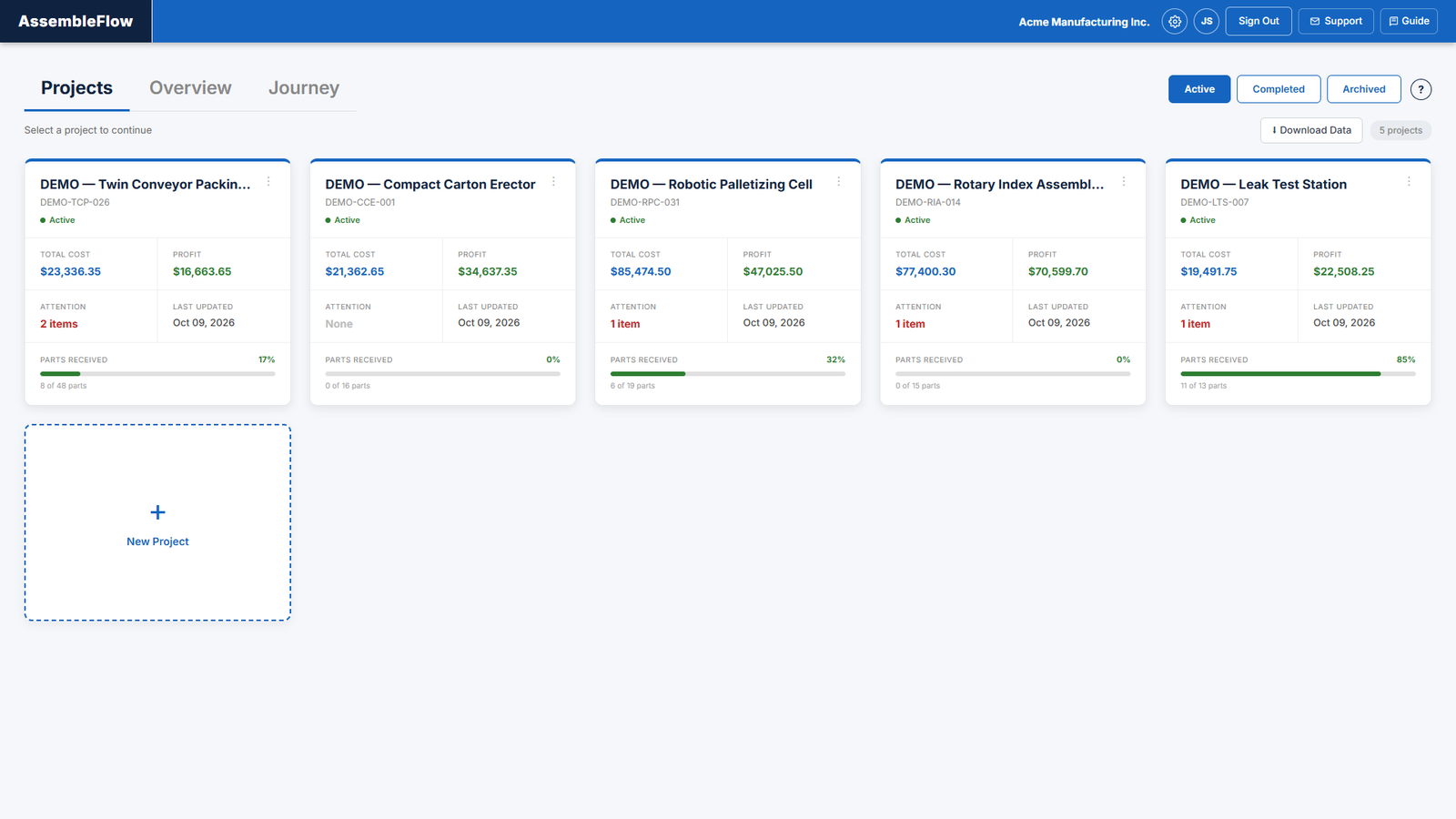Click the AssembleFlow logo

click(76, 21)
